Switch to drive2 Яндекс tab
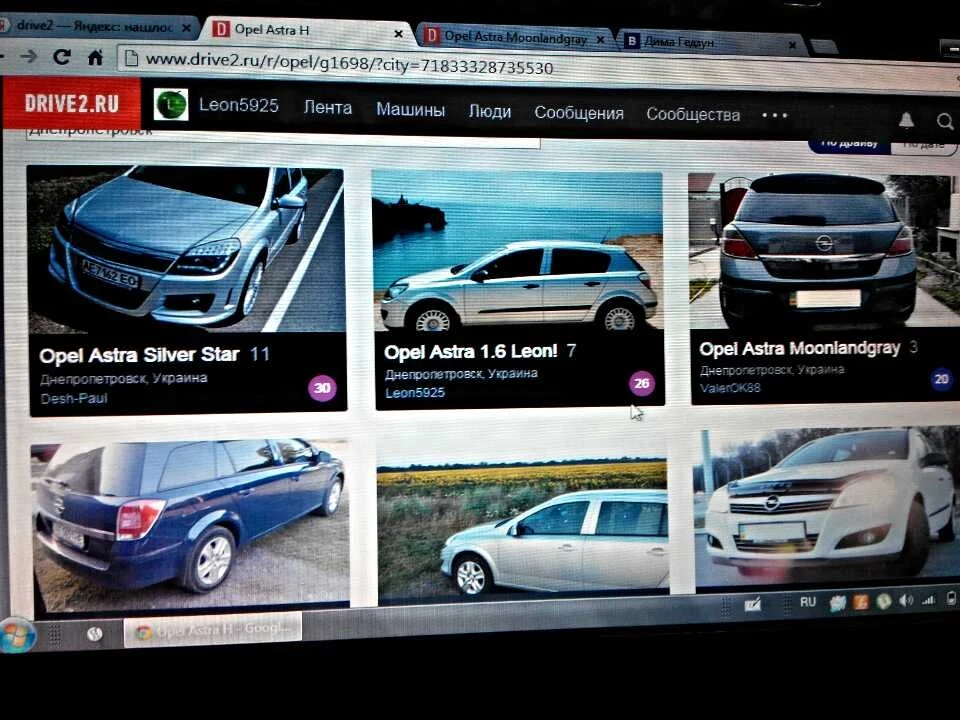960x720 pixels. tap(95, 26)
